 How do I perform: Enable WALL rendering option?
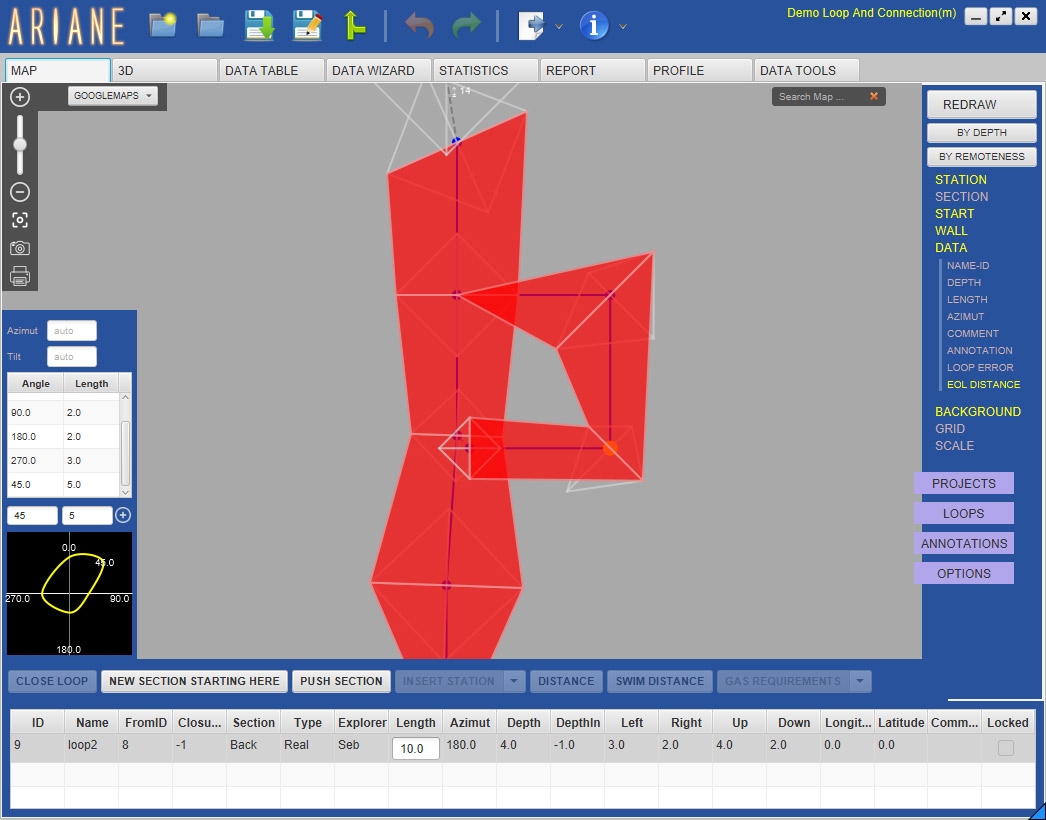(x=951, y=230)
